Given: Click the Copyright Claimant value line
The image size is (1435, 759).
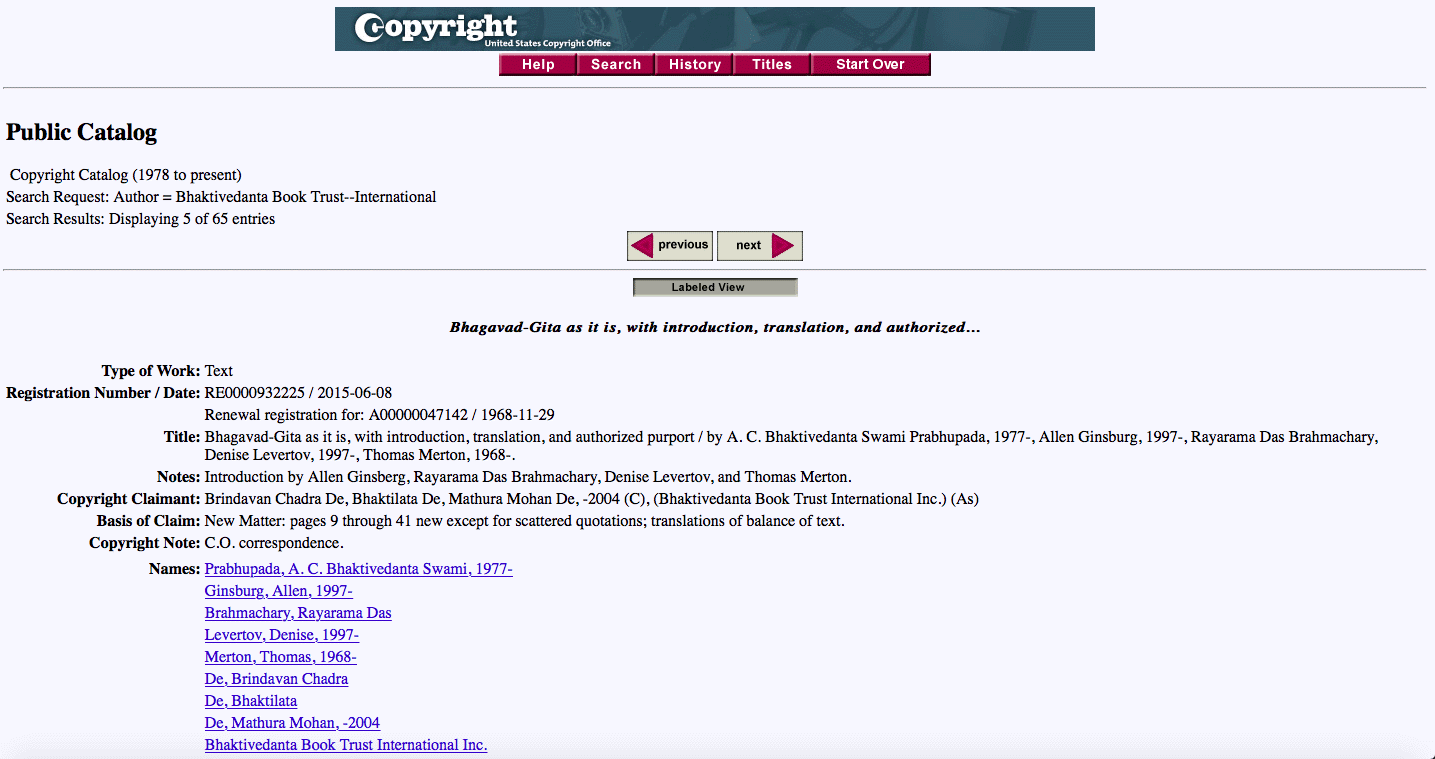Looking at the screenshot, I should pos(592,499).
